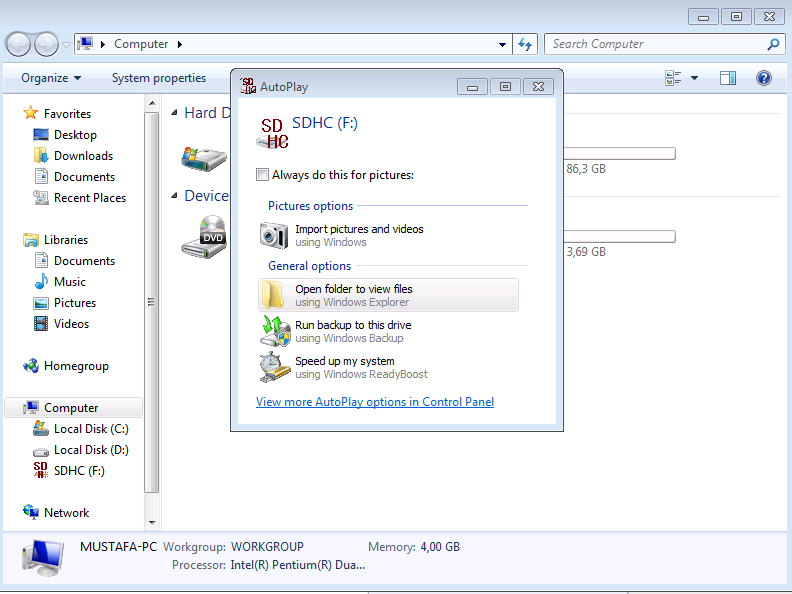This screenshot has width=792, height=594.
Task: Click the change view icon
Action: pyautogui.click(x=673, y=78)
